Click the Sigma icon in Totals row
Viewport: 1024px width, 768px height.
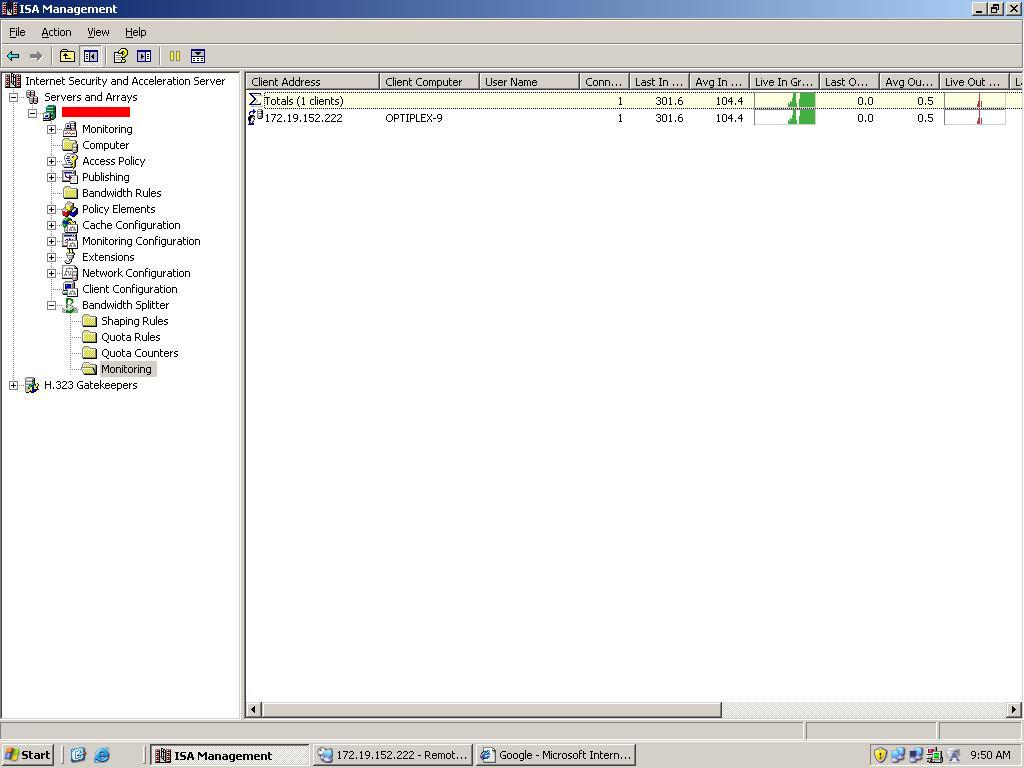click(x=255, y=101)
